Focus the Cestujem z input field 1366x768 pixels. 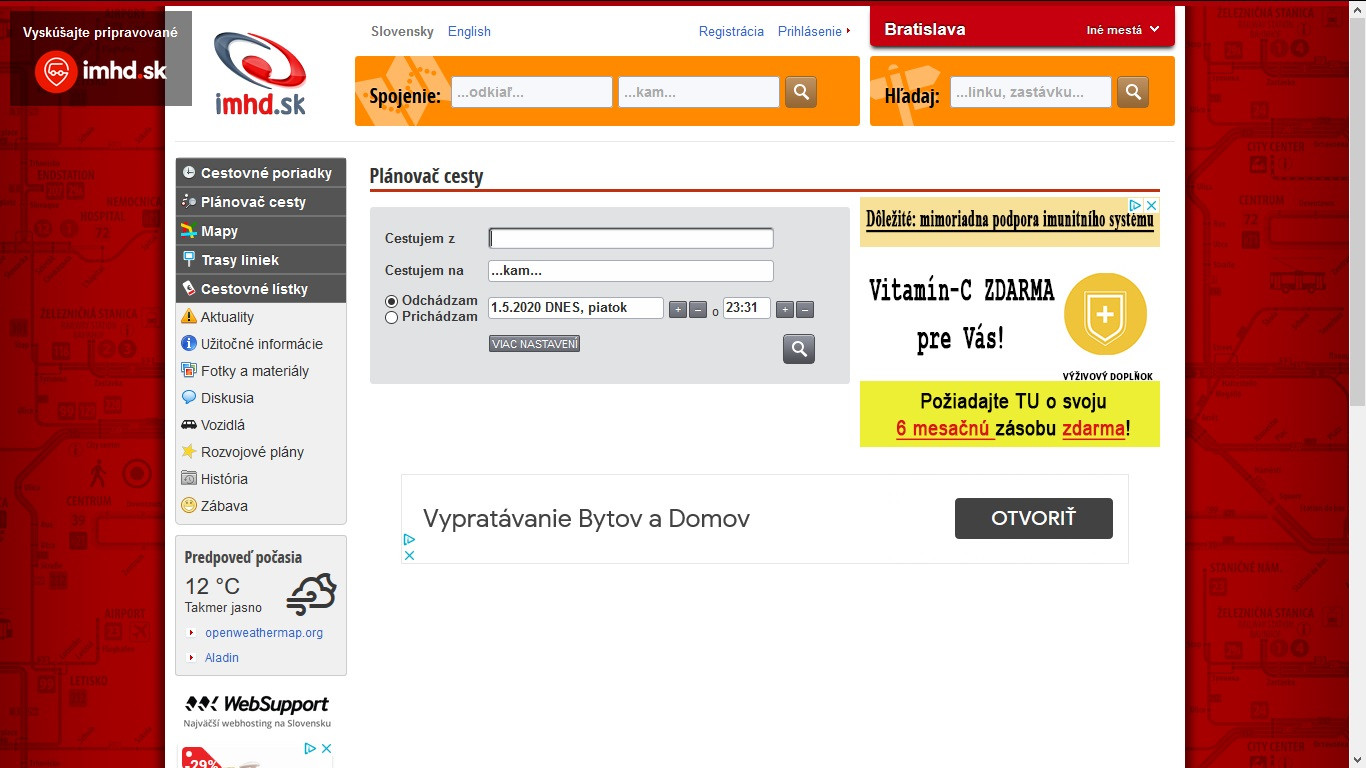(631, 238)
